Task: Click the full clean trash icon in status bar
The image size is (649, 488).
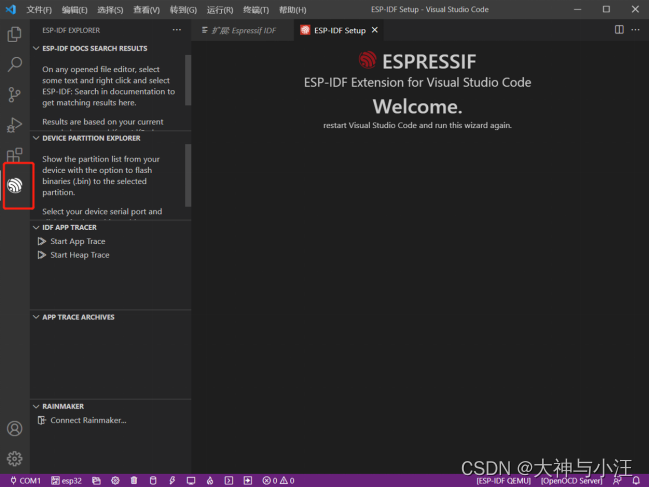Action: 134,481
